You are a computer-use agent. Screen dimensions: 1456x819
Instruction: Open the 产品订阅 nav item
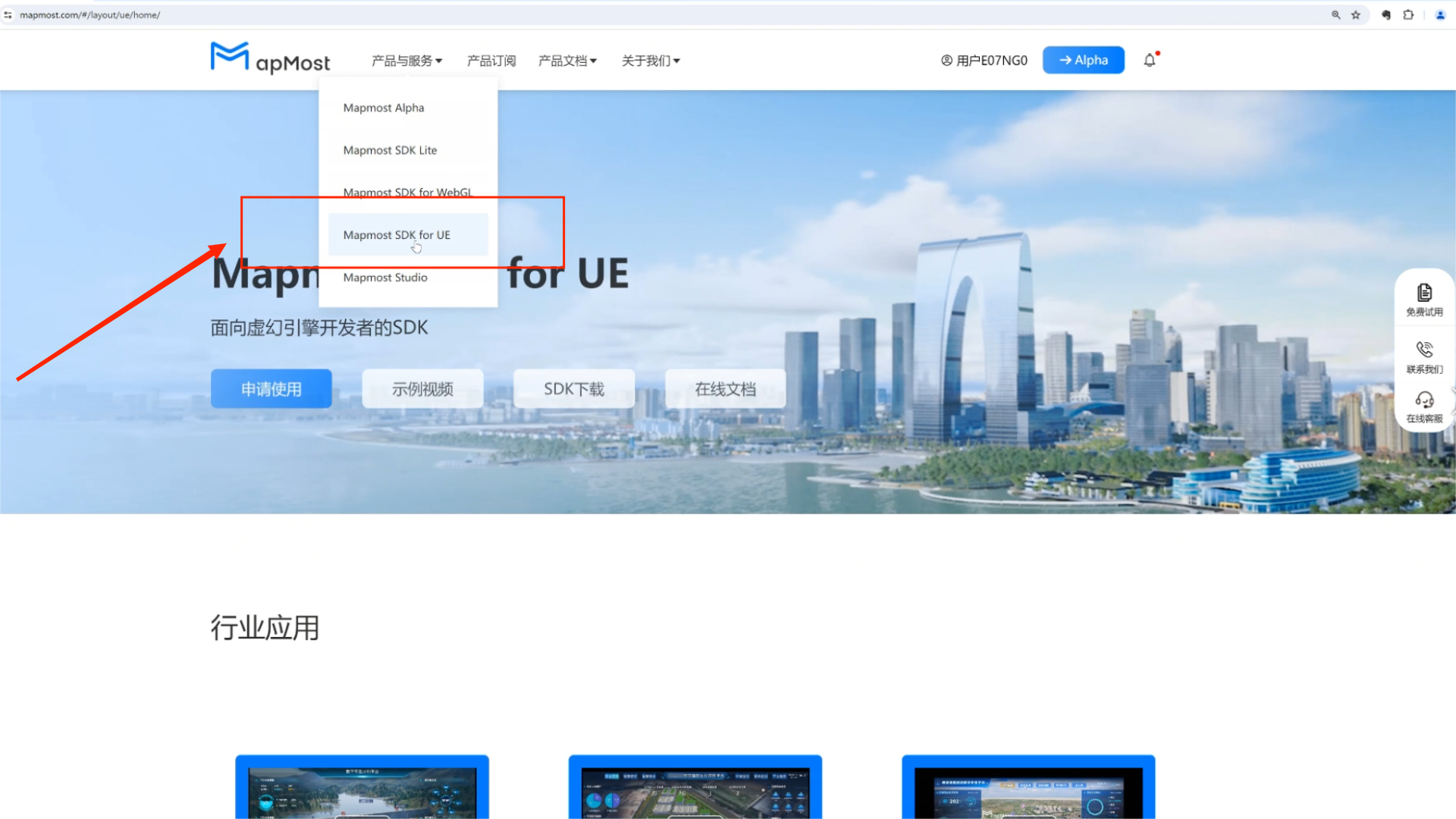click(x=491, y=61)
